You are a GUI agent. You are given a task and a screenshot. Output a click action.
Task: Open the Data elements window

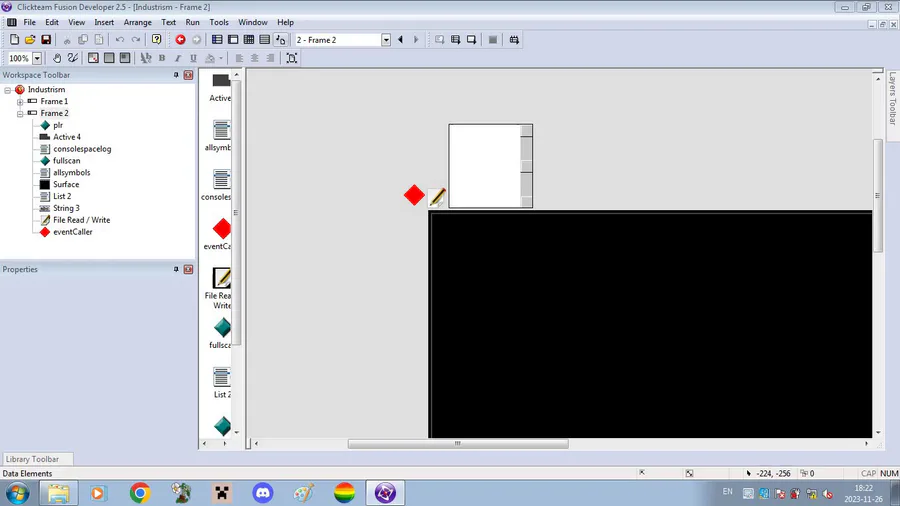point(281,40)
